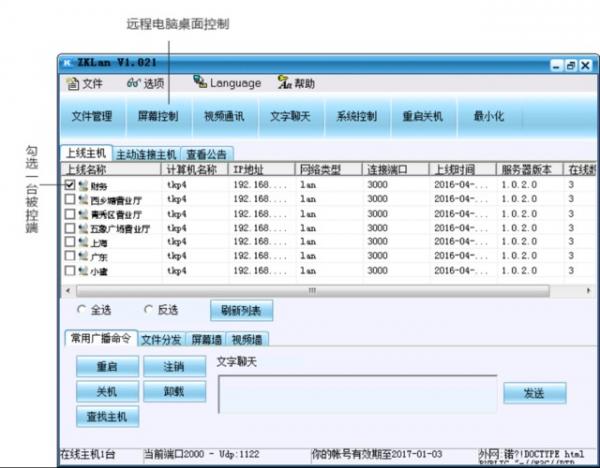Open 文件管理 file management tool
The image size is (600, 468).
[92, 116]
